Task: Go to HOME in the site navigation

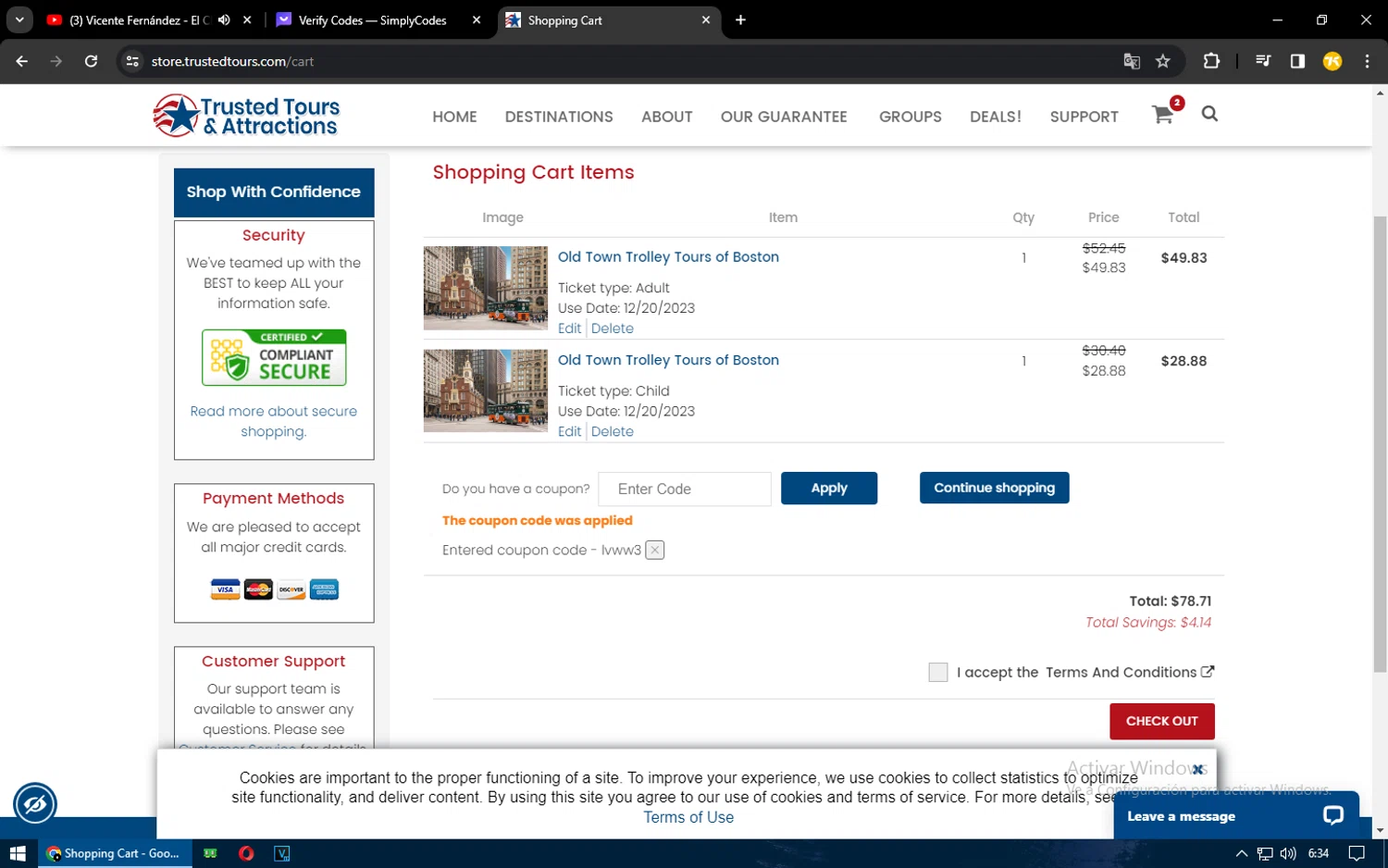Action: 454,117
